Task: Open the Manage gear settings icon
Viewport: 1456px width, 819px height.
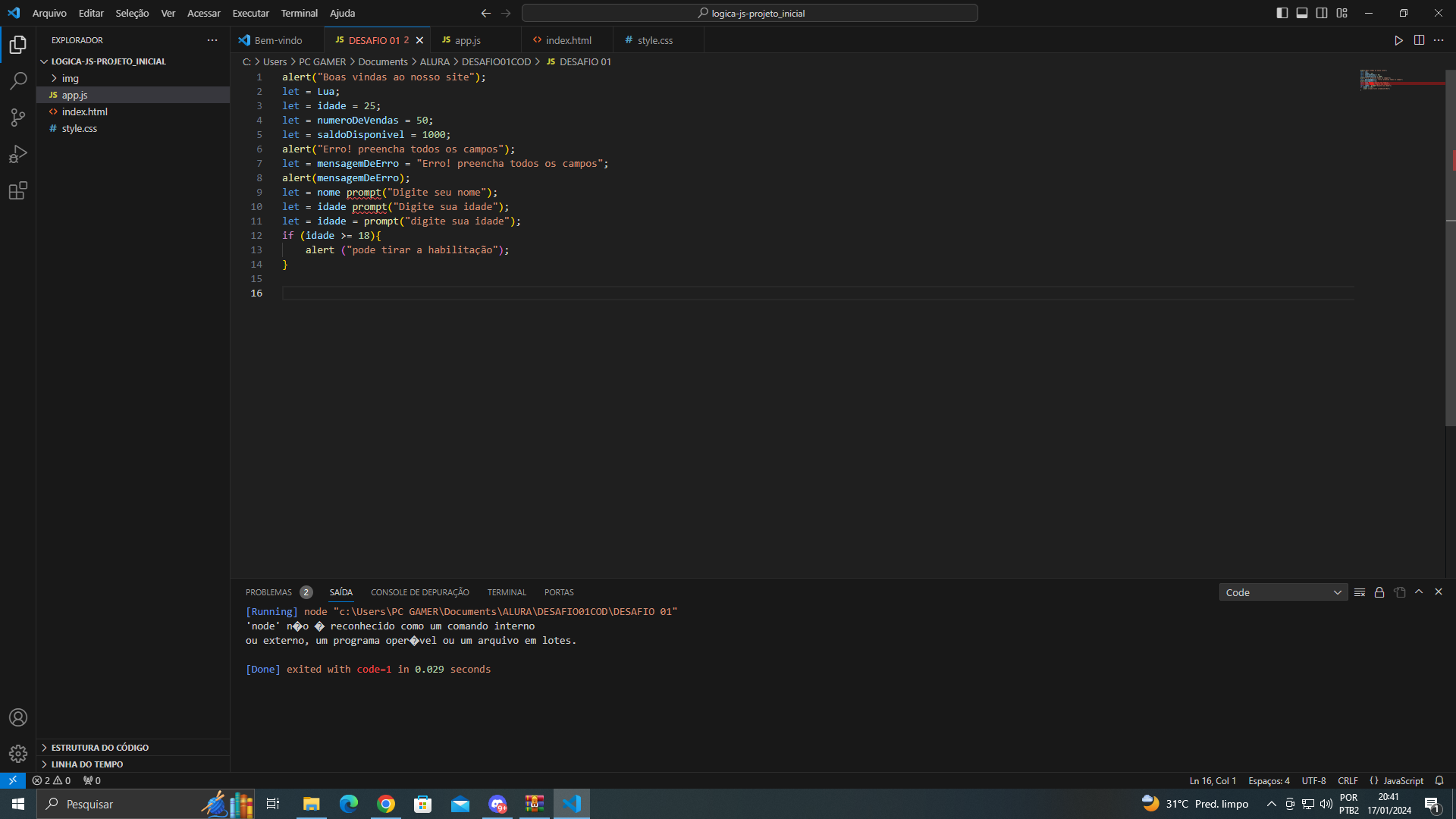Action: (x=18, y=754)
